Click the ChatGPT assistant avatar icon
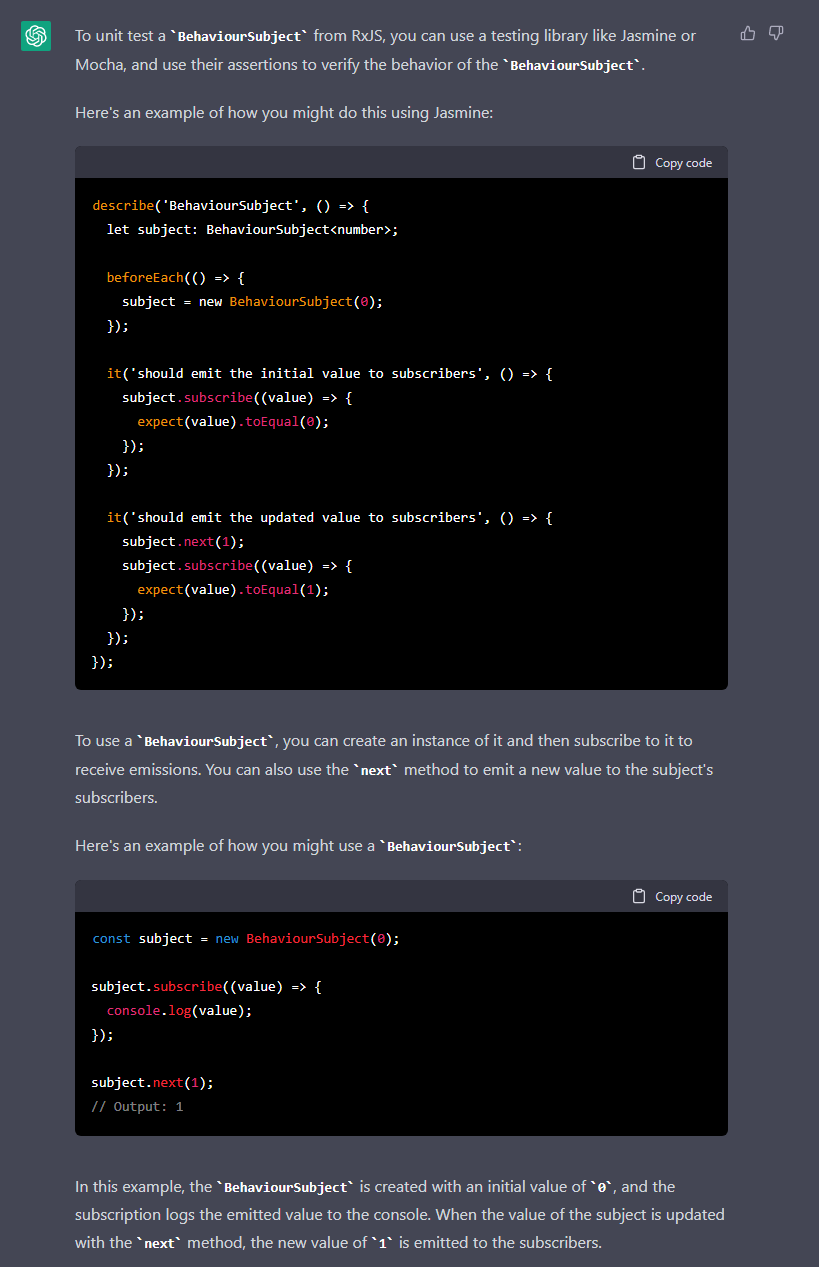Screen dimensions: 819x1267 (35, 35)
